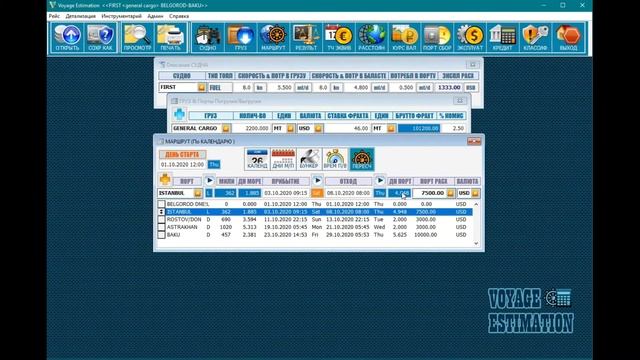This screenshot has height=360, width=640.
Task: Click БУНКЕР bunker icon in route window
Action: click(x=309, y=159)
